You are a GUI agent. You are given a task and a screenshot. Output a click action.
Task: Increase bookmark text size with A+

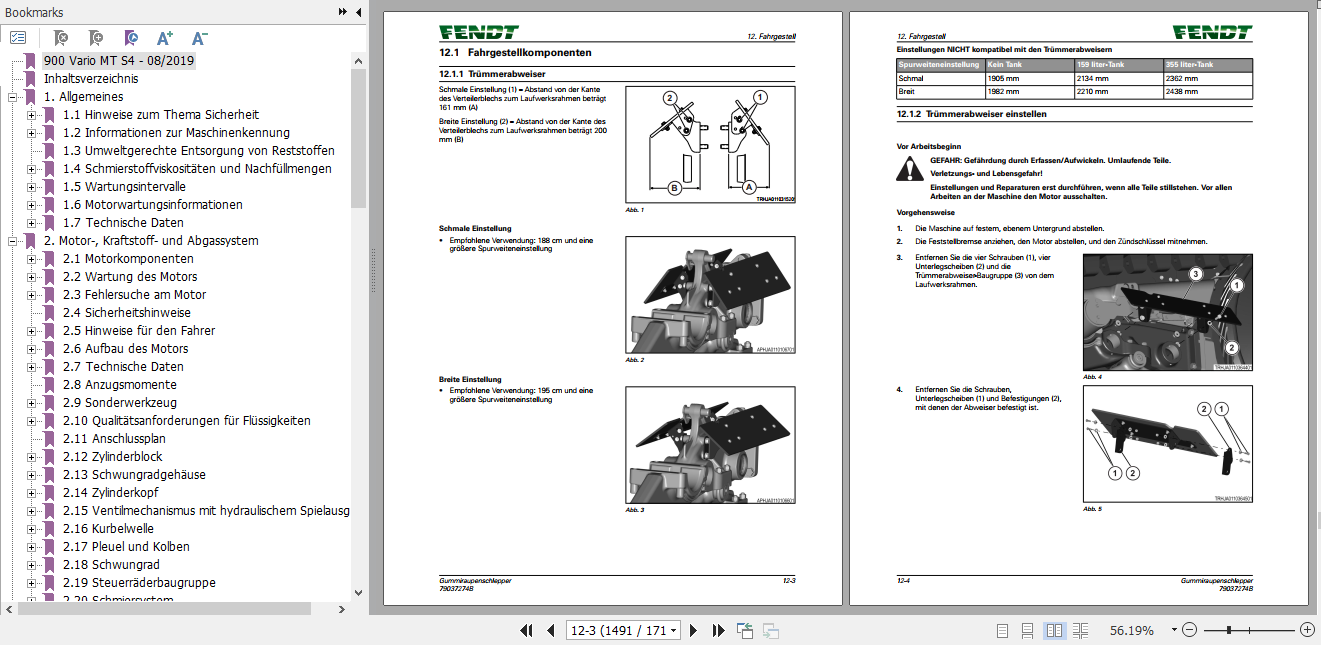[166, 38]
